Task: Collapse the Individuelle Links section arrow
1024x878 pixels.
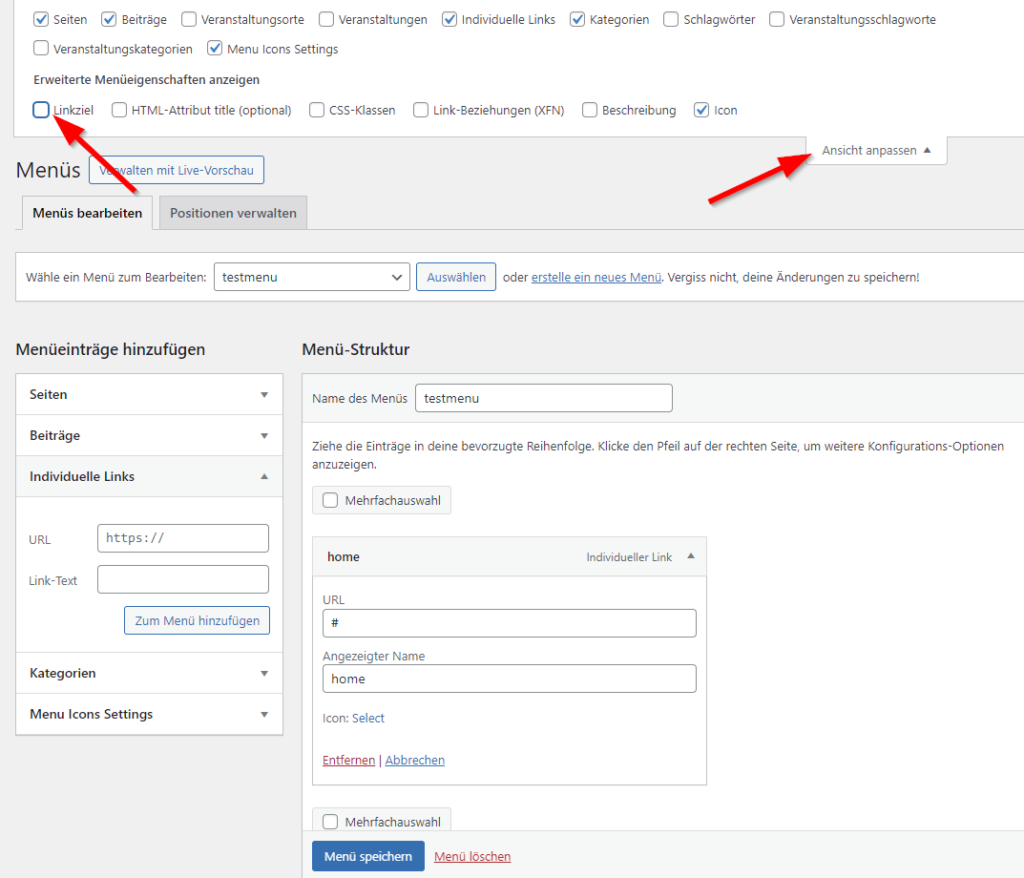Action: [x=264, y=477]
